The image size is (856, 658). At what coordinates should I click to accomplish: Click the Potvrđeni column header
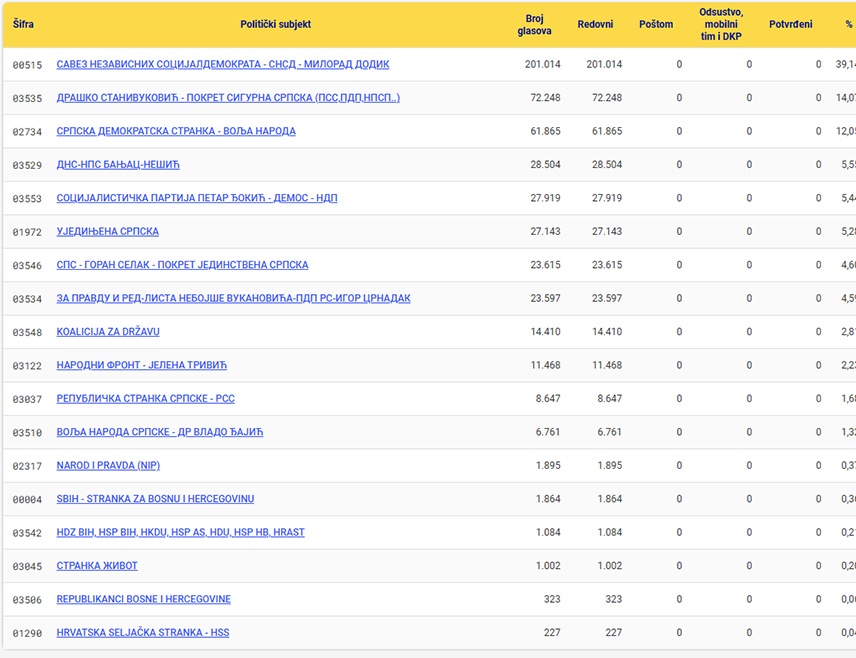[x=790, y=24]
